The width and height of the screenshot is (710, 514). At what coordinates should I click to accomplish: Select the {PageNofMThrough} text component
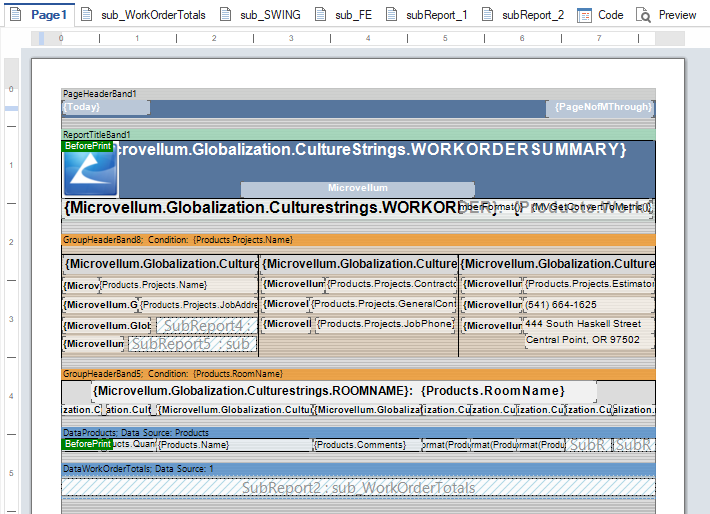click(600, 108)
